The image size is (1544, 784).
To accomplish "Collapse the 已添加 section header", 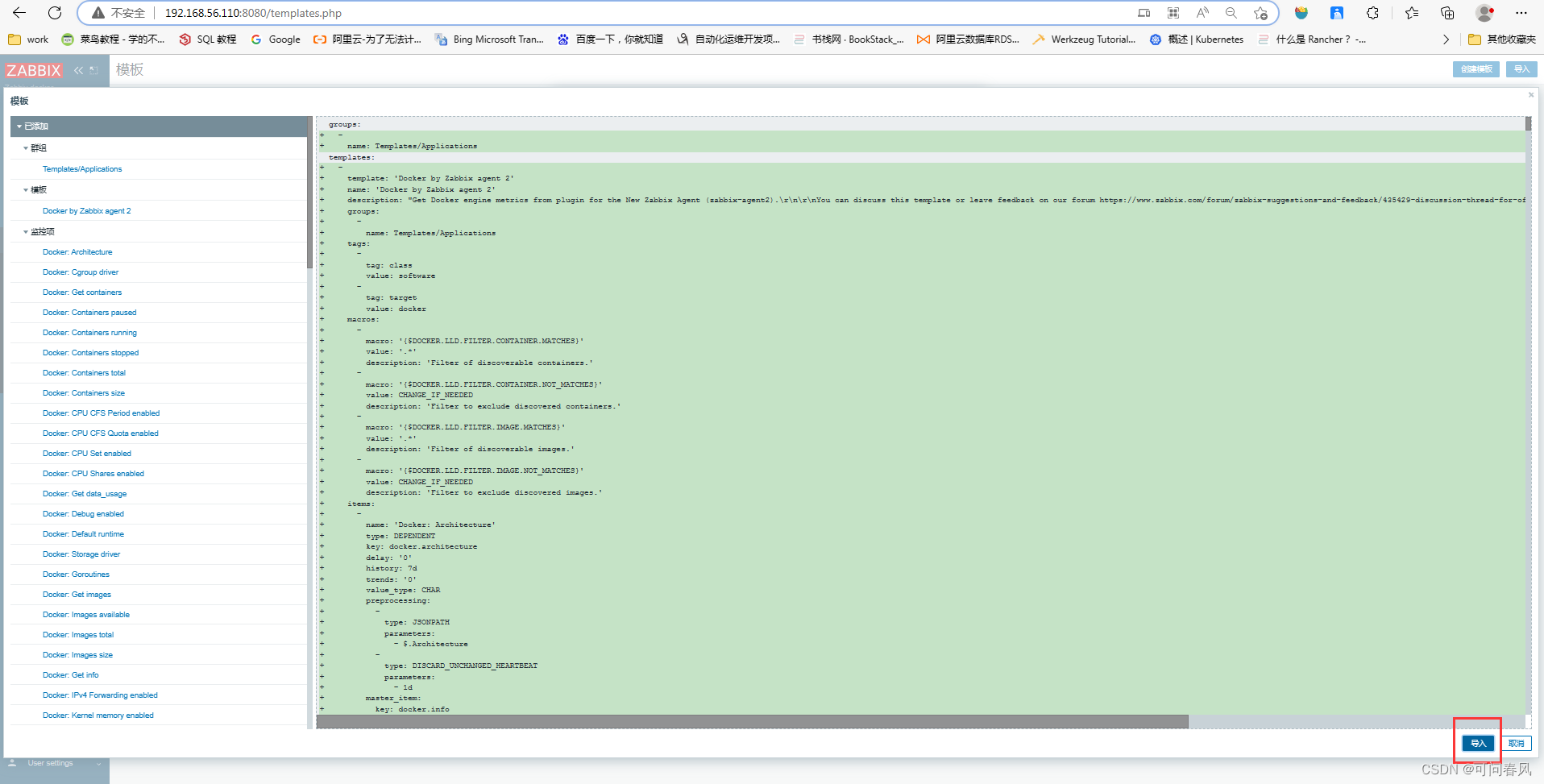I will [x=160, y=127].
